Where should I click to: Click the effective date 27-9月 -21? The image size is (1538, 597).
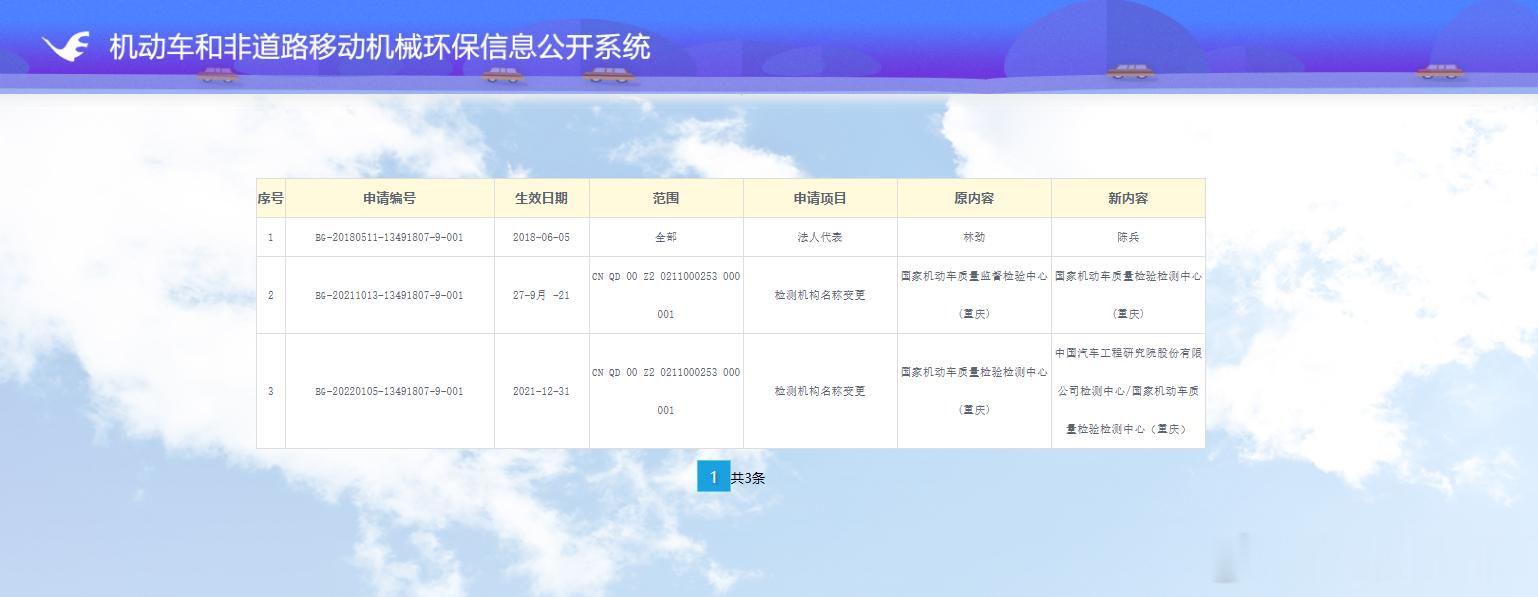pyautogui.click(x=541, y=296)
